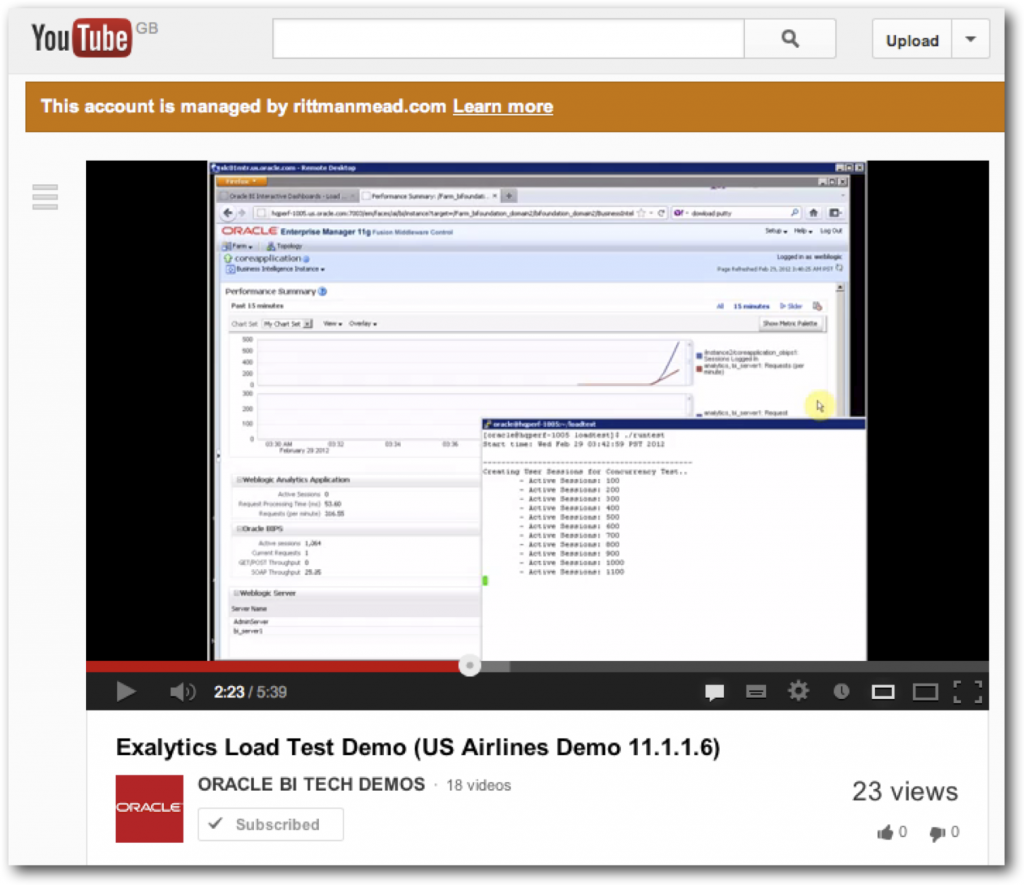Mute the video volume
Screen dimensions: 1024x885
182,692
